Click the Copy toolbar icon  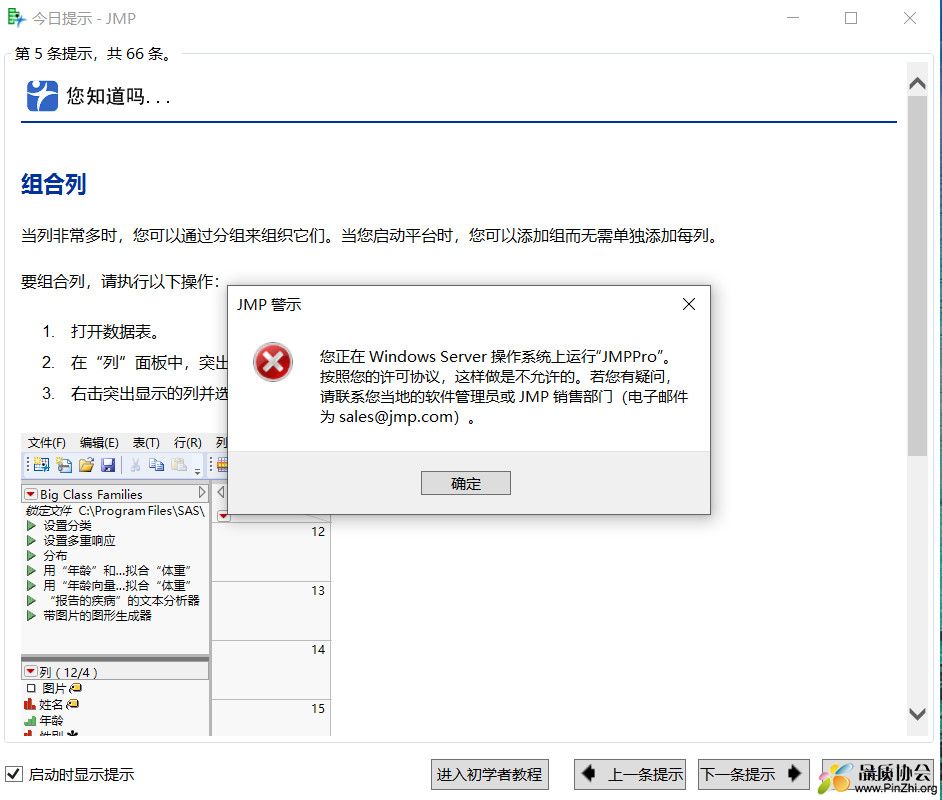click(x=156, y=464)
